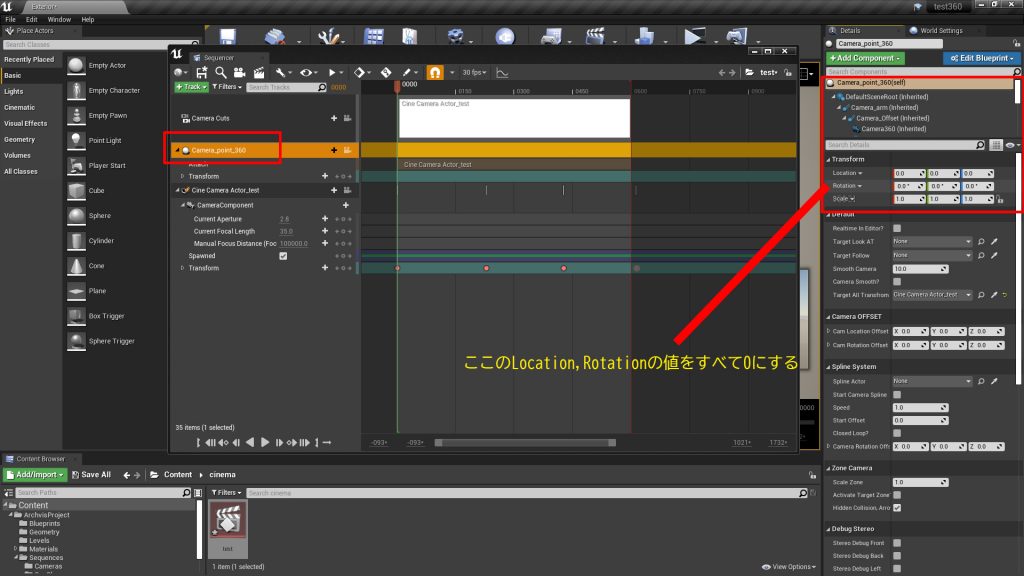The width and height of the screenshot is (1024, 576).
Task: Open the 30 fps frame rate dropdown
Action: [x=474, y=72]
